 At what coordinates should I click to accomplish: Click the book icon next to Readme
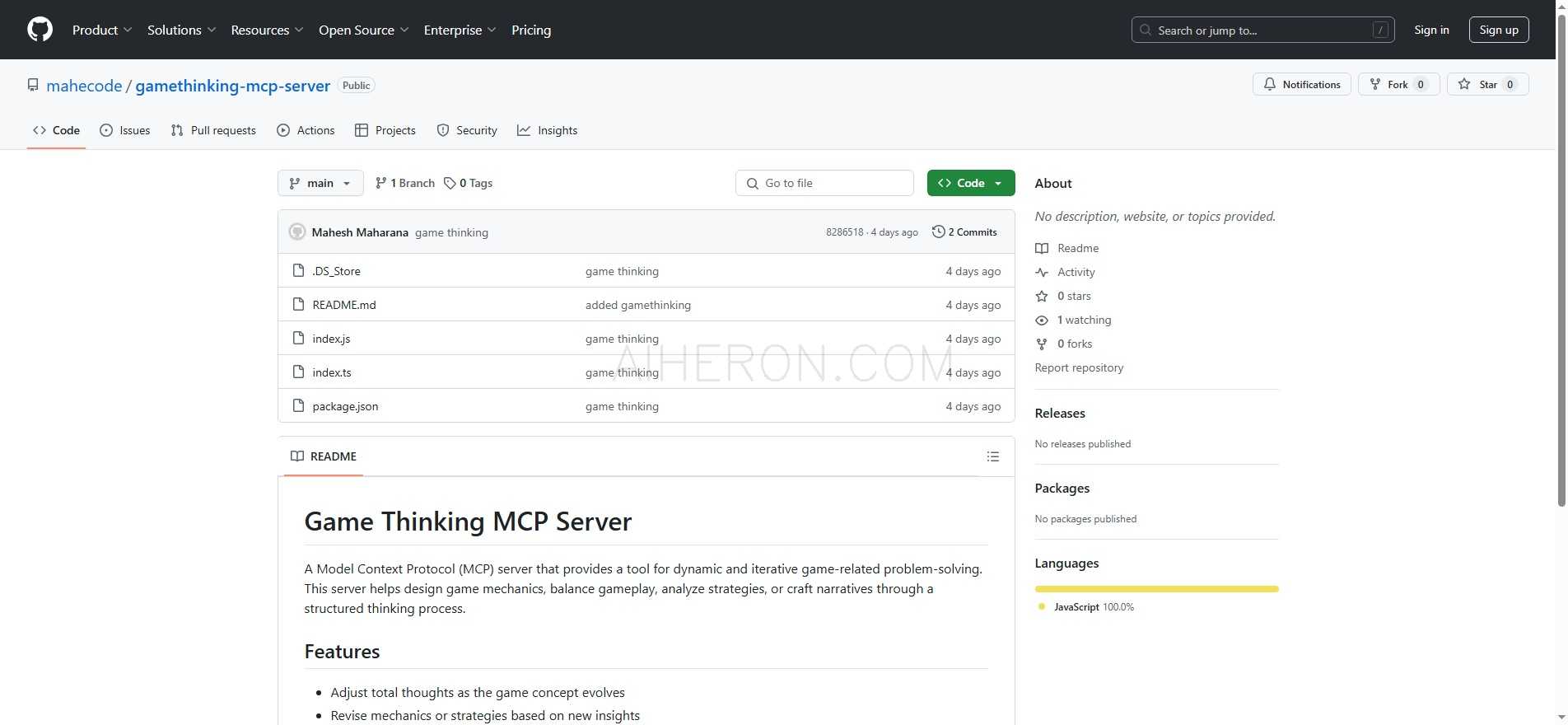(x=1042, y=248)
